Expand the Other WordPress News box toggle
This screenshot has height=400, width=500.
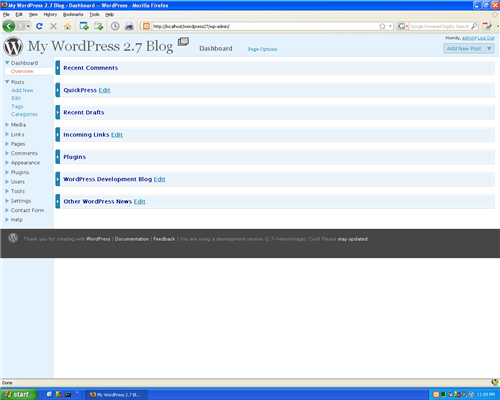(58, 201)
